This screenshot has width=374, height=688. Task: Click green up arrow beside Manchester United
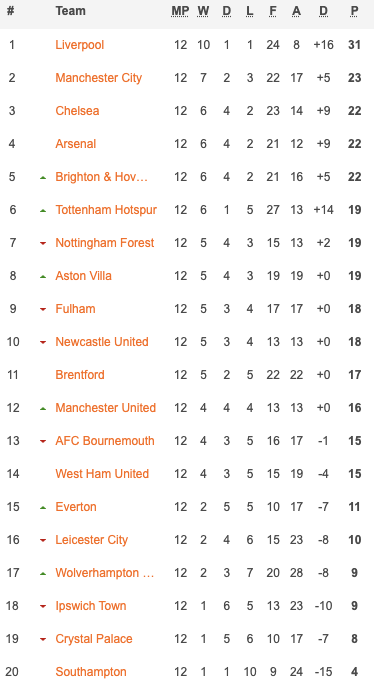pyautogui.click(x=43, y=408)
